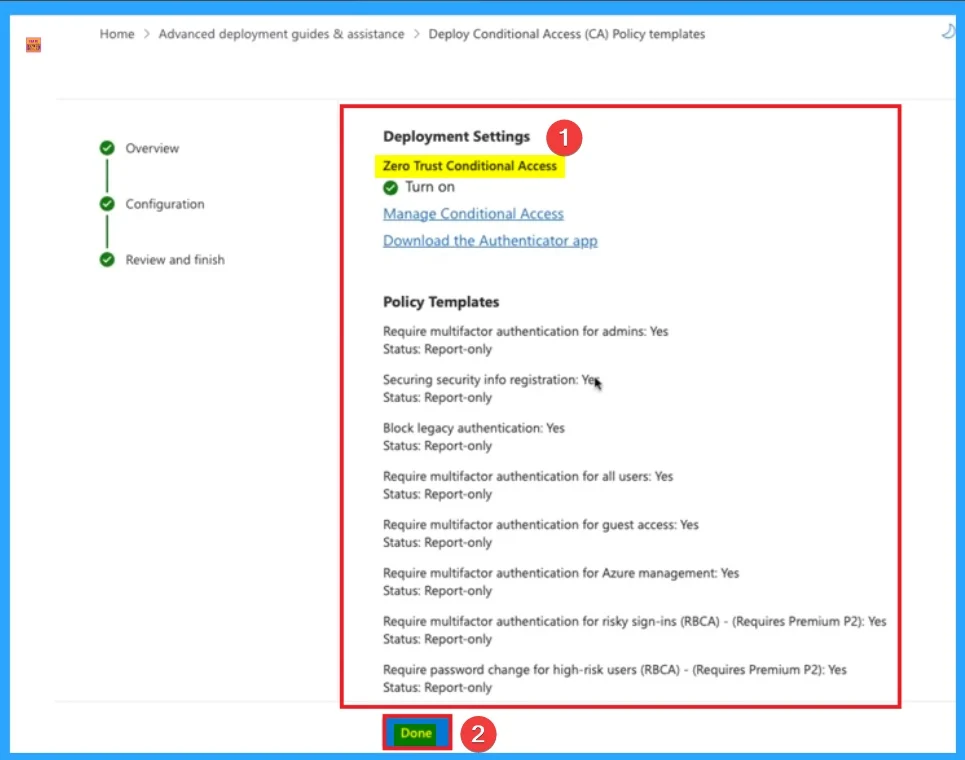Select 'Require multifactor authentication for all users' line
Image resolution: width=965 pixels, height=760 pixels.
(528, 476)
